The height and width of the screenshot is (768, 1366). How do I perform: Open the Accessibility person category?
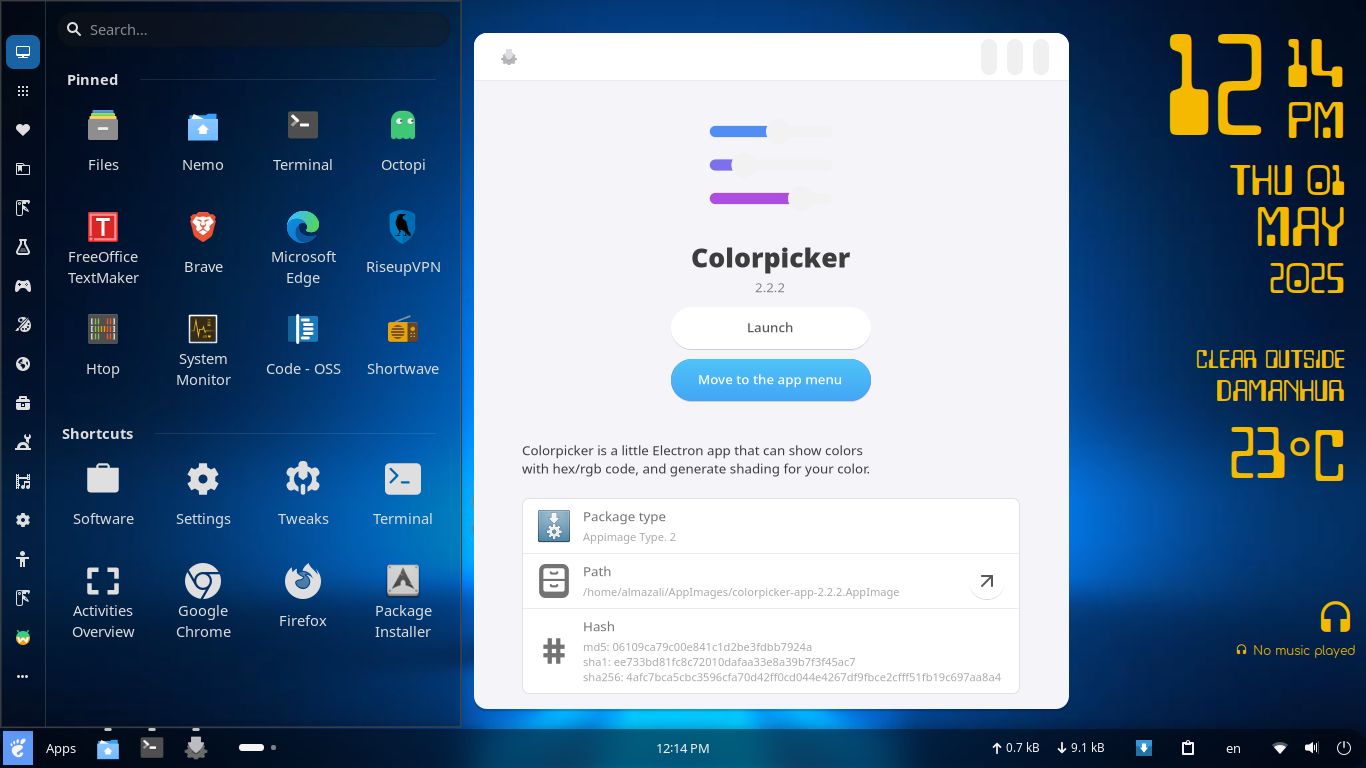tap(23, 559)
